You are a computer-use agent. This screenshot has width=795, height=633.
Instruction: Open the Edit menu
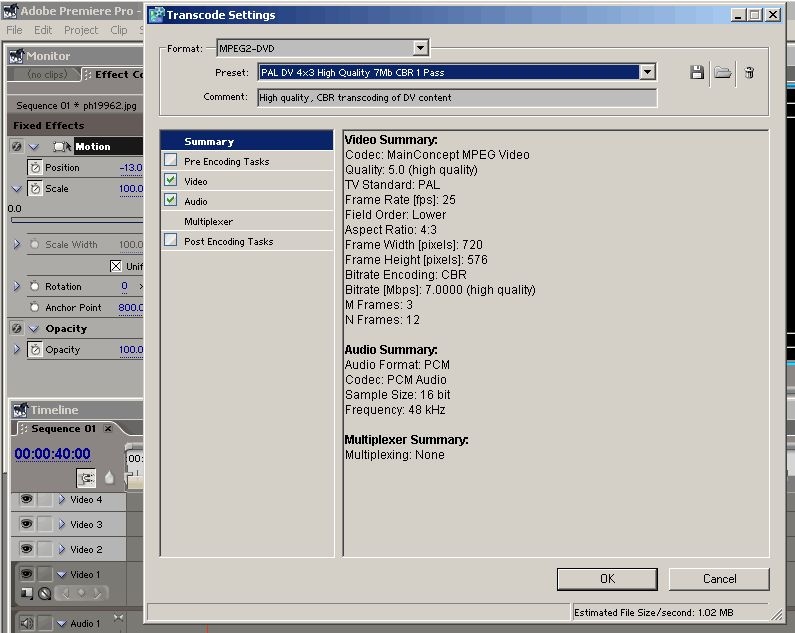[43, 30]
